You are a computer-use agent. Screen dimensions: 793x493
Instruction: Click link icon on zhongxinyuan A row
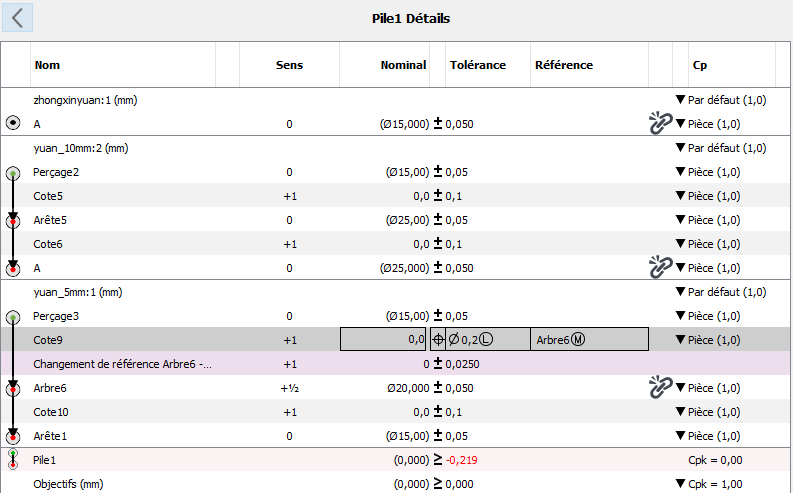click(661, 123)
